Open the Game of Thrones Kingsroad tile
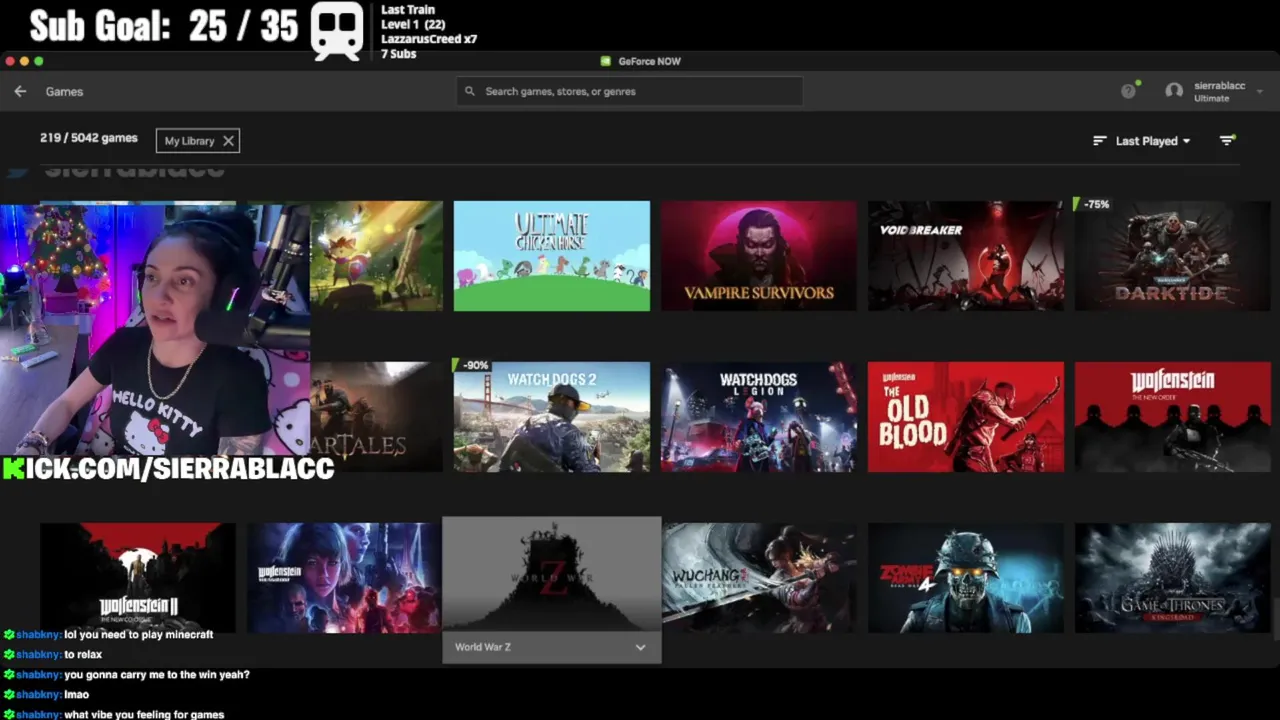This screenshot has width=1280, height=720. pos(1173,578)
